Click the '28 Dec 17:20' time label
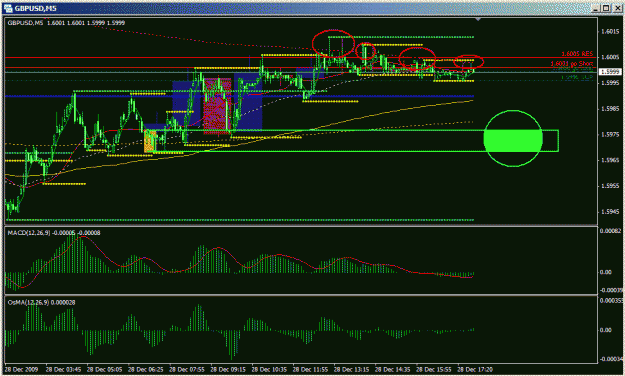 (475, 369)
